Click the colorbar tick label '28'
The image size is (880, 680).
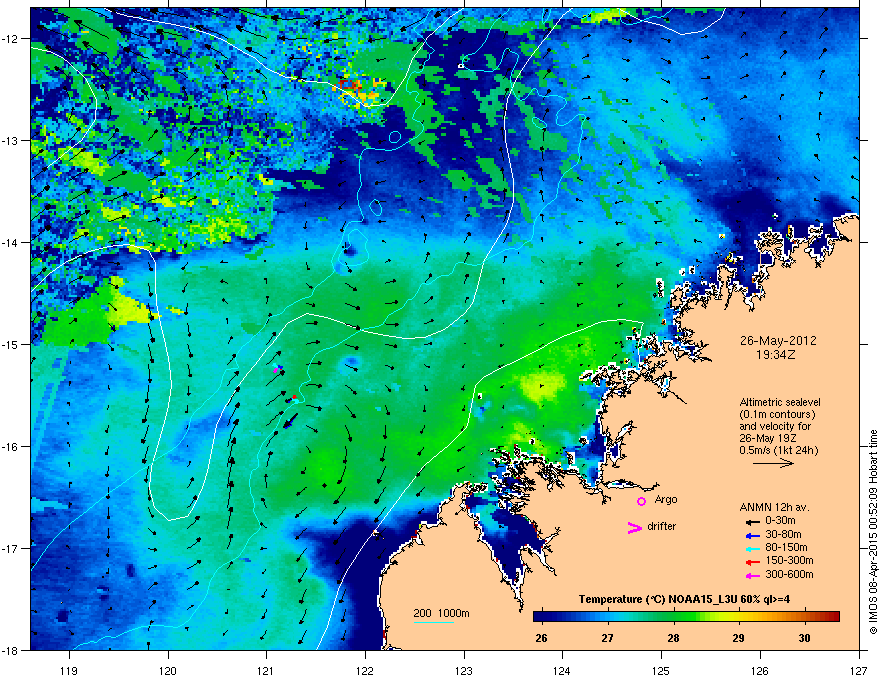click(x=673, y=638)
